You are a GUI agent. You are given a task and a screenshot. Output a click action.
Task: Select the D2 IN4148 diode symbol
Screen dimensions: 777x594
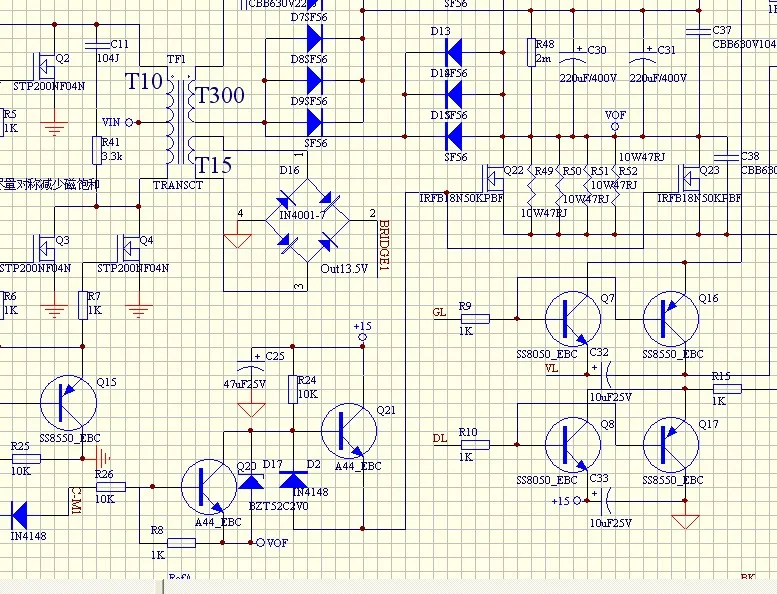[293, 480]
